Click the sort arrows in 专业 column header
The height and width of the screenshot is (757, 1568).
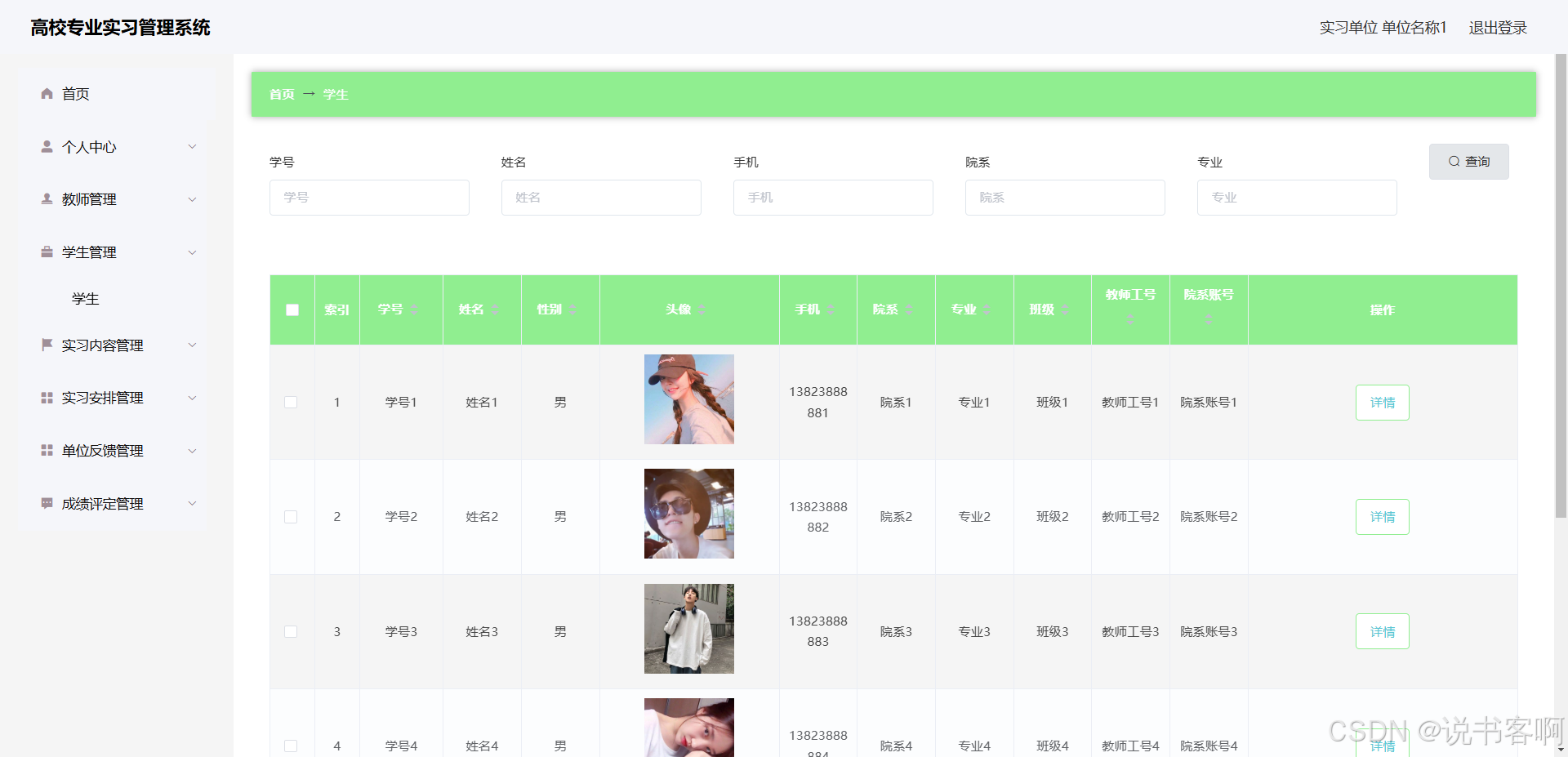point(987,309)
